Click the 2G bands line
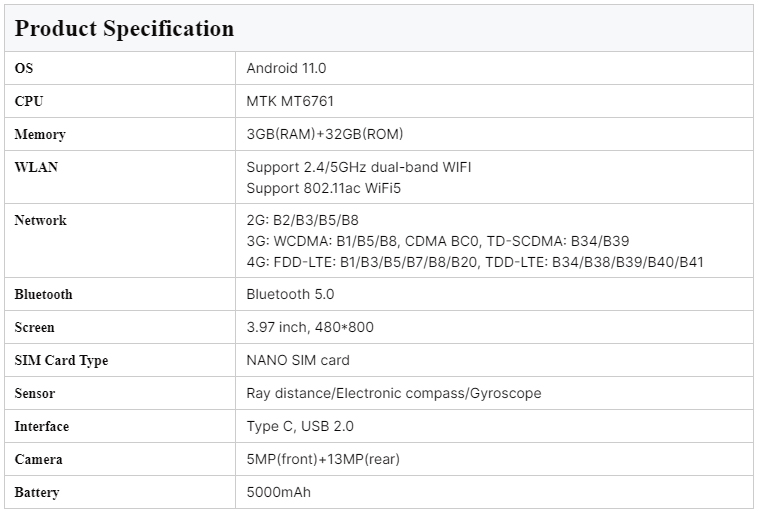The image size is (760, 511). (x=302, y=220)
